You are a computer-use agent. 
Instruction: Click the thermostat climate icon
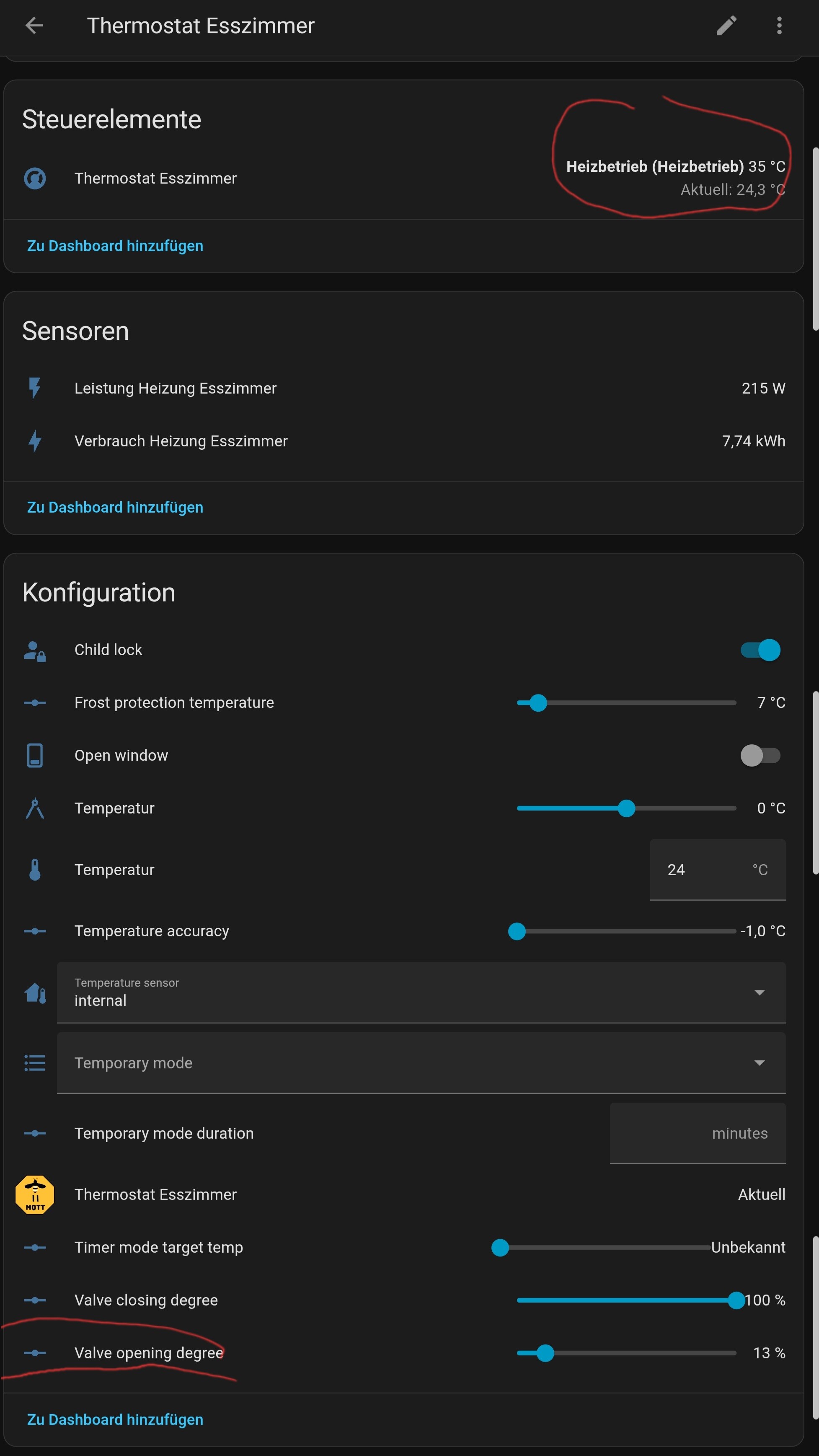pos(35,179)
